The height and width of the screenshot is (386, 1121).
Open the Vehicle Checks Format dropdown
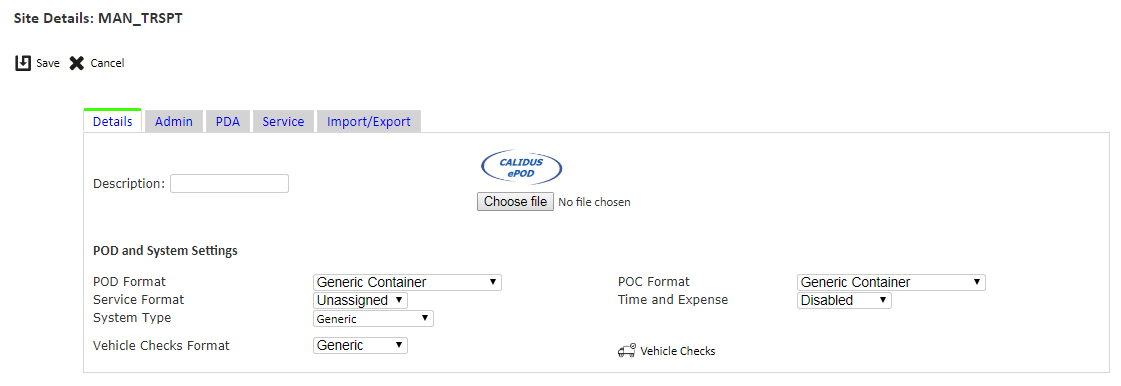360,345
